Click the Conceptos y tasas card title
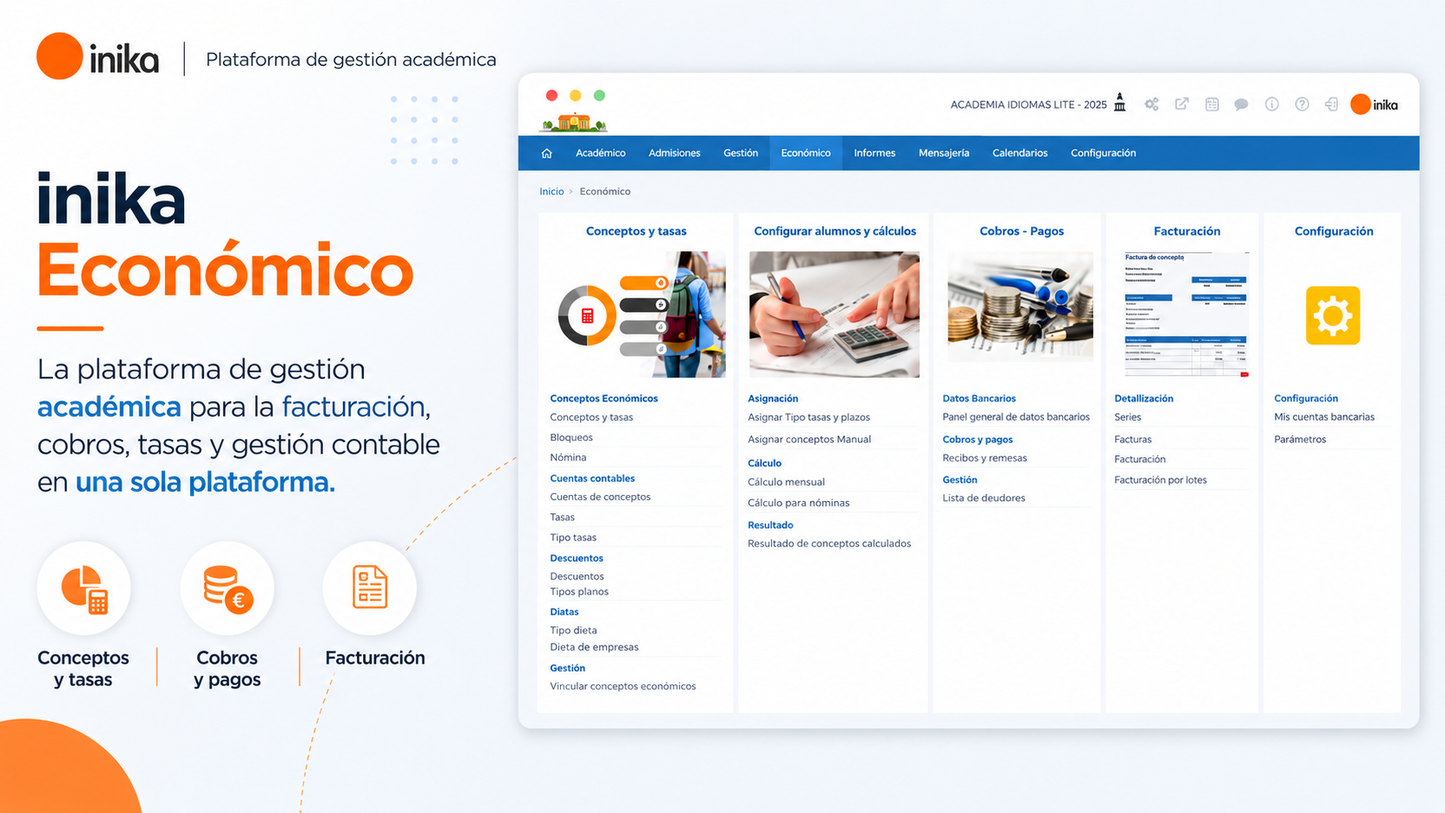Viewport: 1445px width, 813px height. [636, 231]
